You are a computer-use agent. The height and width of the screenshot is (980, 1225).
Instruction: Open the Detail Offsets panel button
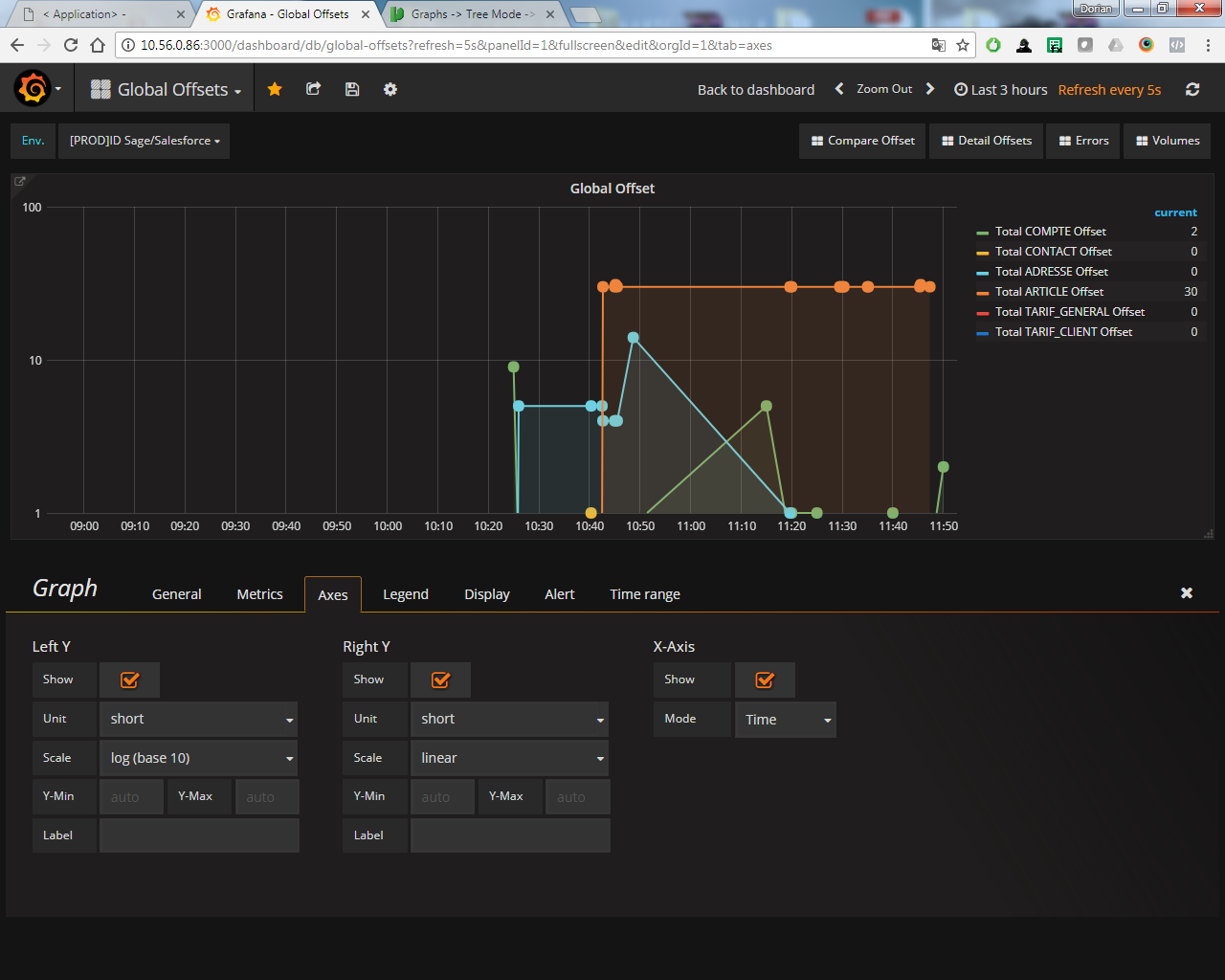tap(986, 141)
